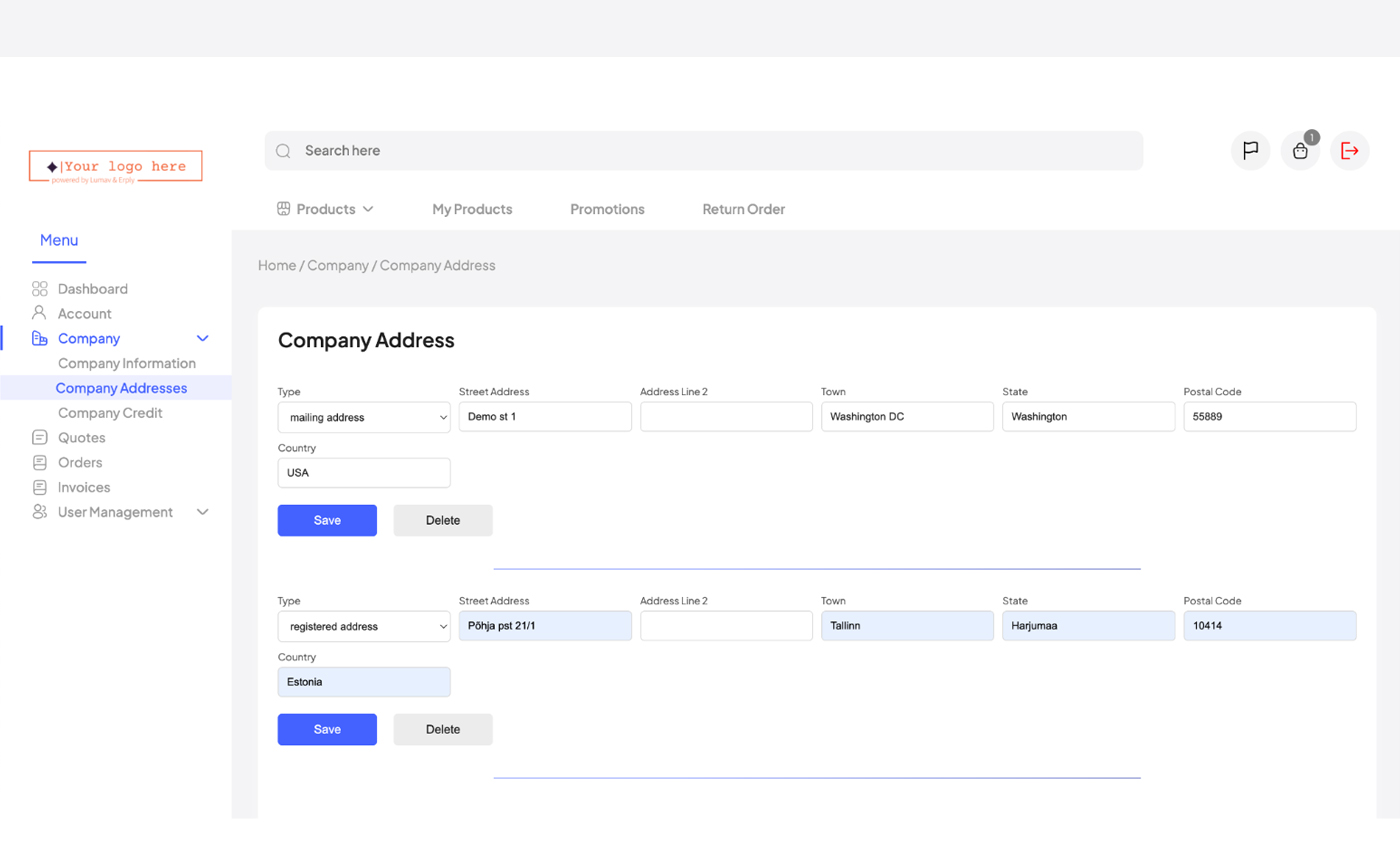
Task: Click the Postal Code field showing 55889
Action: pos(1270,417)
